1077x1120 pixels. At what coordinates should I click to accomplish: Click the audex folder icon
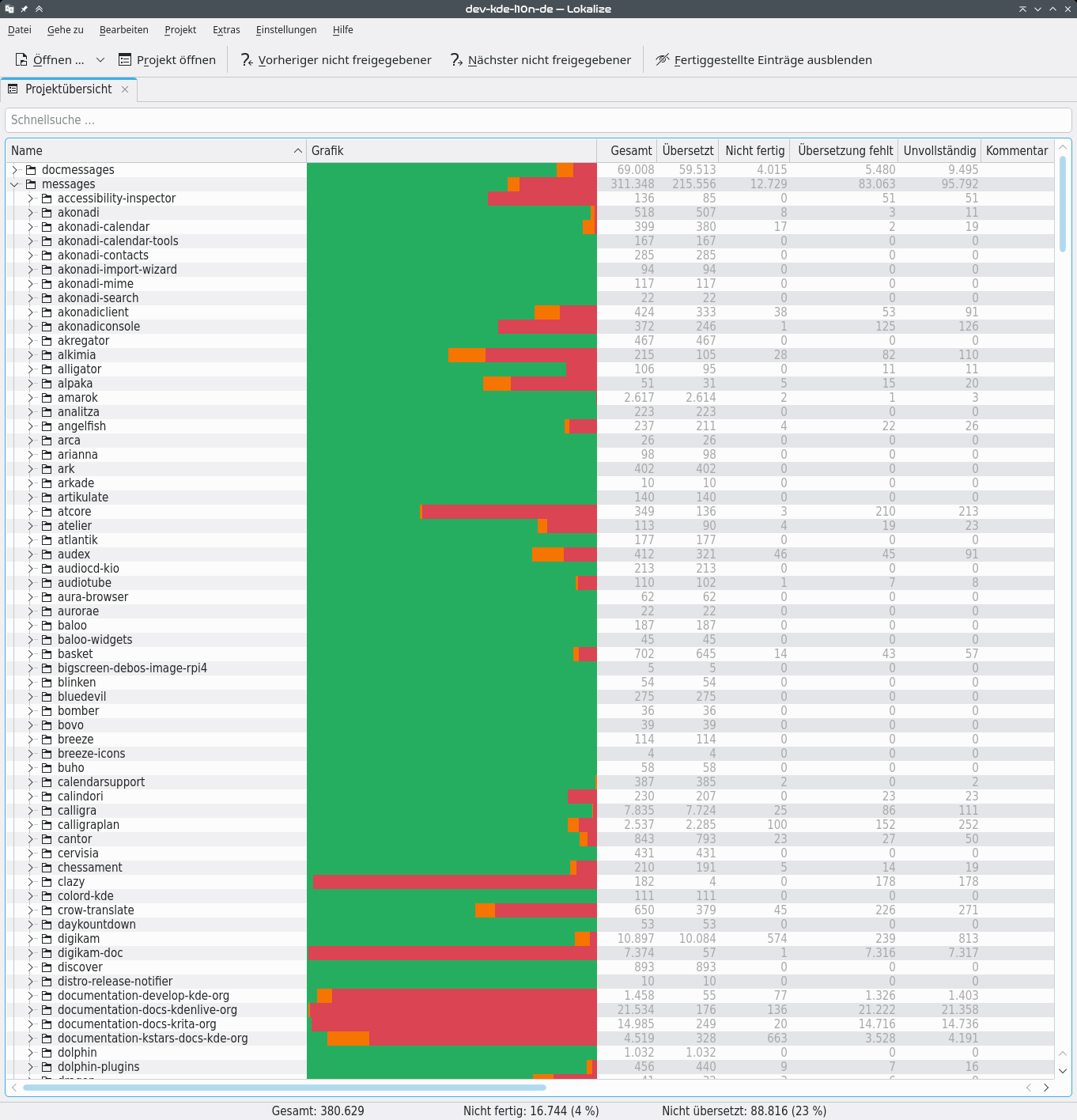tap(47, 554)
